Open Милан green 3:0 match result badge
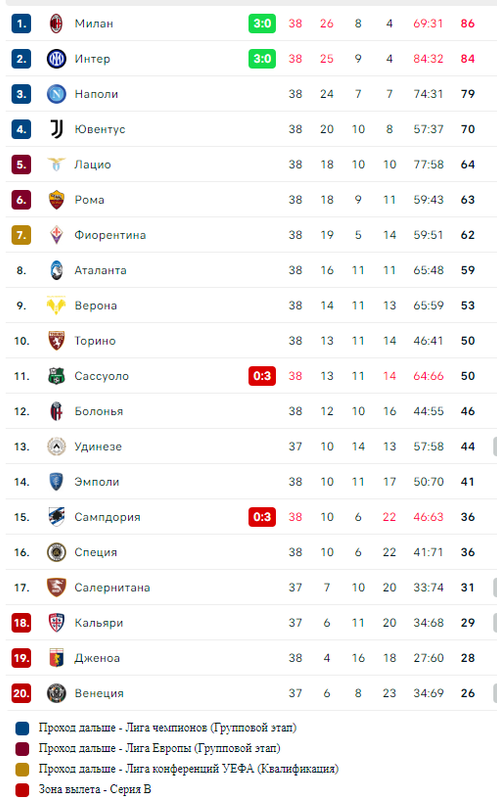497x800 pixels. point(262,23)
